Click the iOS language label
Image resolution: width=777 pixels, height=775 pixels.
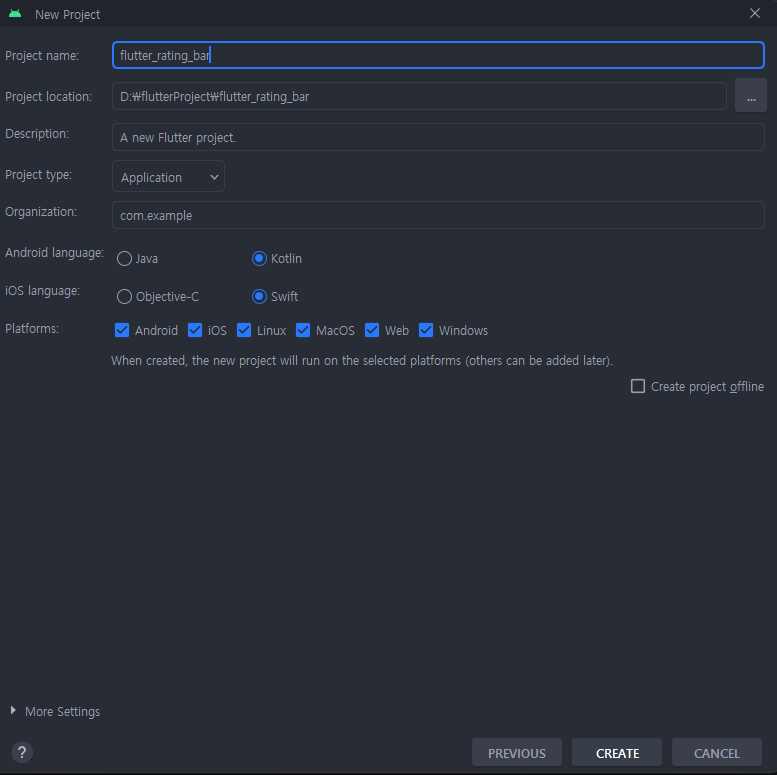coord(42,291)
